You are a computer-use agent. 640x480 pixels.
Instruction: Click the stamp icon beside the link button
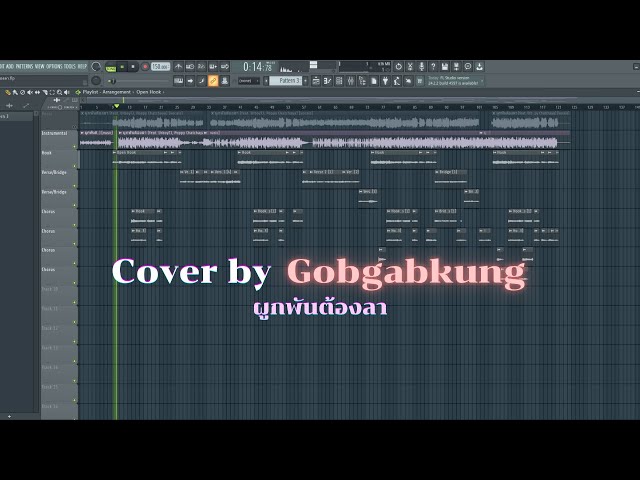224,81
